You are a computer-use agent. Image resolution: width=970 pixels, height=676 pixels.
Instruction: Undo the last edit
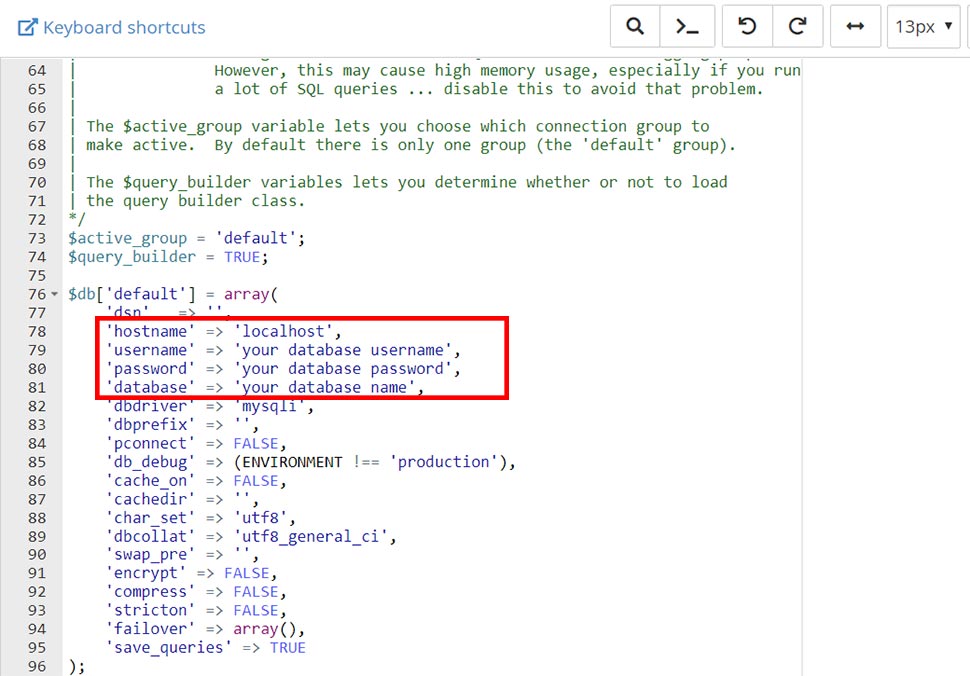pos(747,27)
